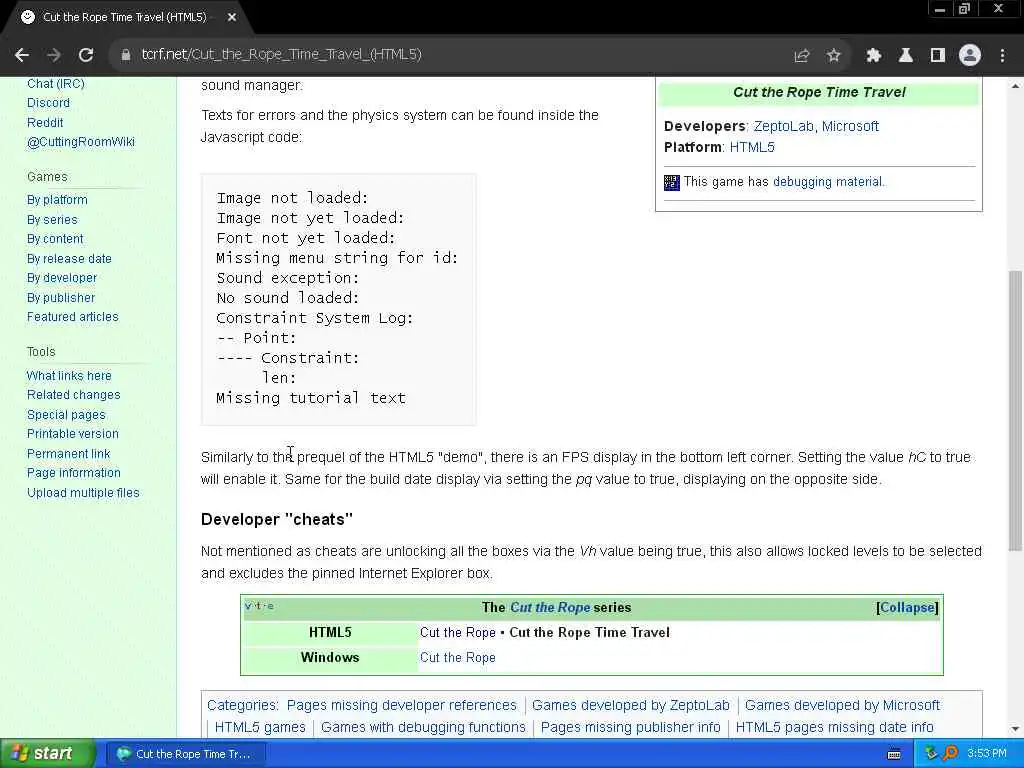Viewport: 1024px width, 768px height.
Task: Open Page information link
Action: [74, 473]
